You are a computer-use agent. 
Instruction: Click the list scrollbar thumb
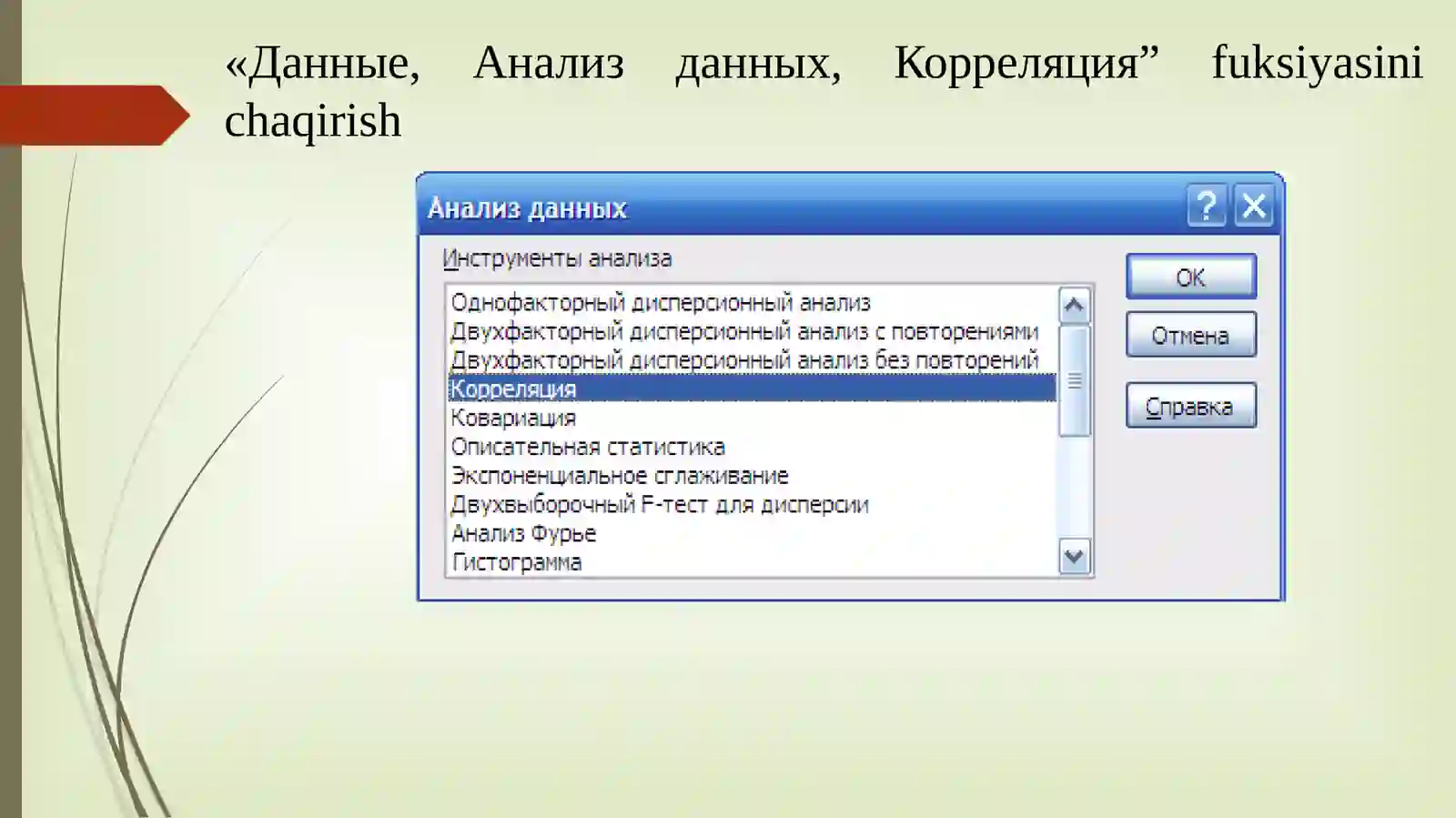coord(1075,381)
